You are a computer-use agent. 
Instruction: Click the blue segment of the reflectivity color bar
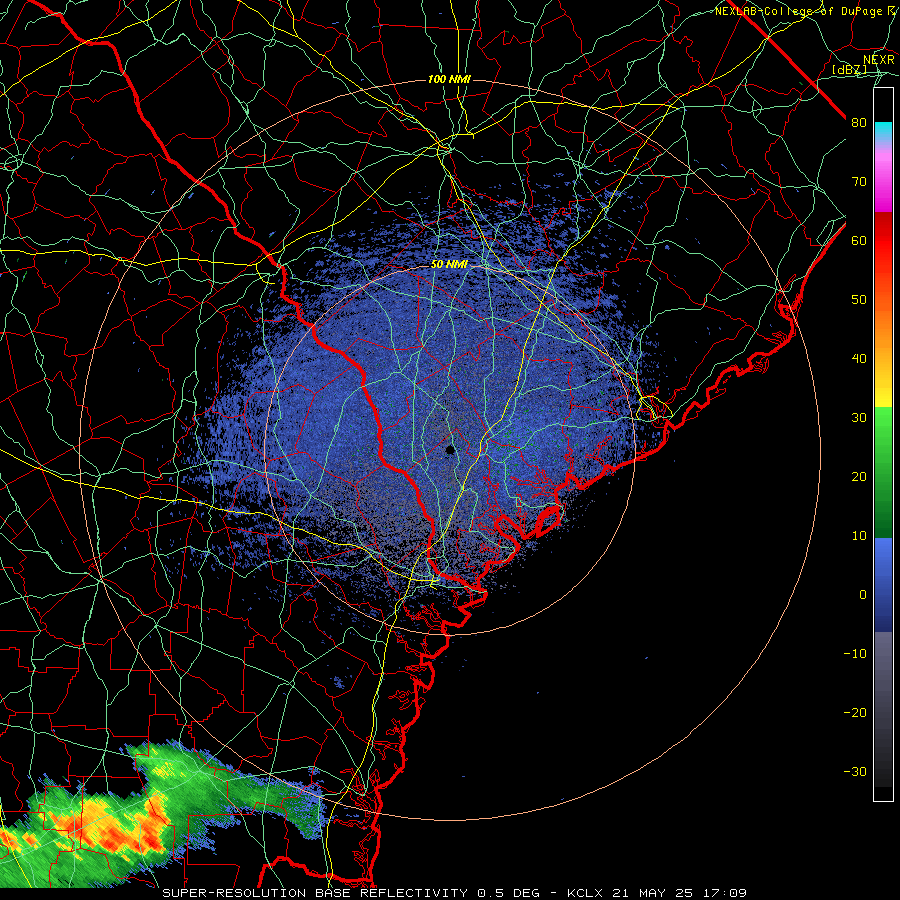[883, 584]
